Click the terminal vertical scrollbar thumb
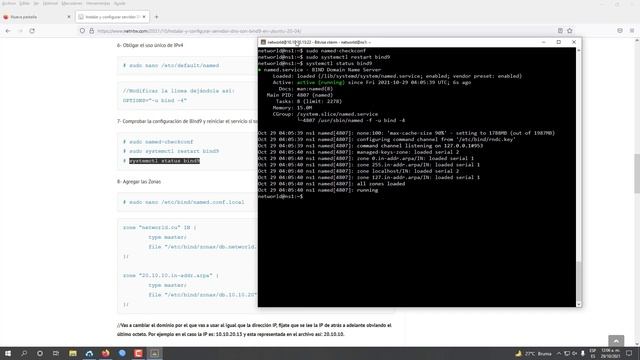The image size is (640, 360). 579,281
